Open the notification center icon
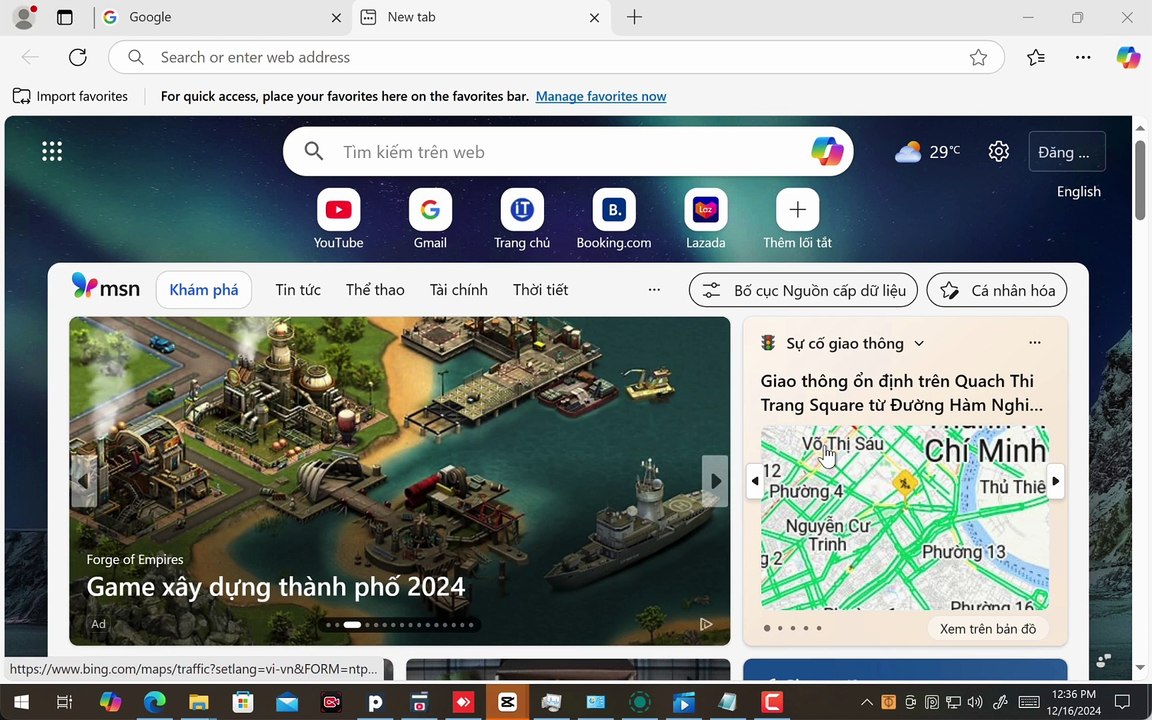The height and width of the screenshot is (720, 1152). click(1122, 702)
